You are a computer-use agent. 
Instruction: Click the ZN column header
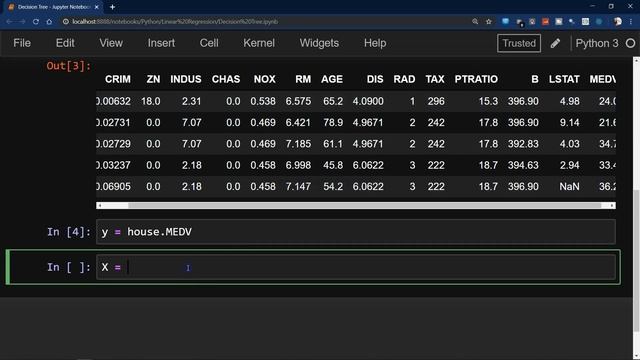tap(153, 79)
